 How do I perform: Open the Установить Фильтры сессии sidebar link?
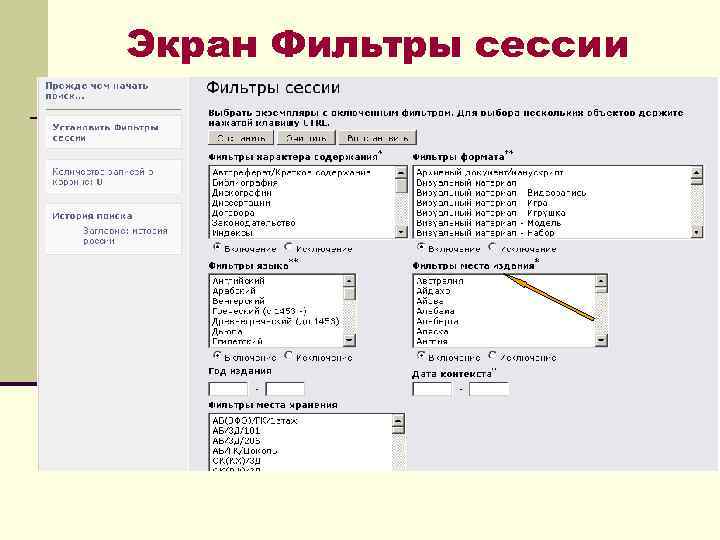click(x=105, y=133)
